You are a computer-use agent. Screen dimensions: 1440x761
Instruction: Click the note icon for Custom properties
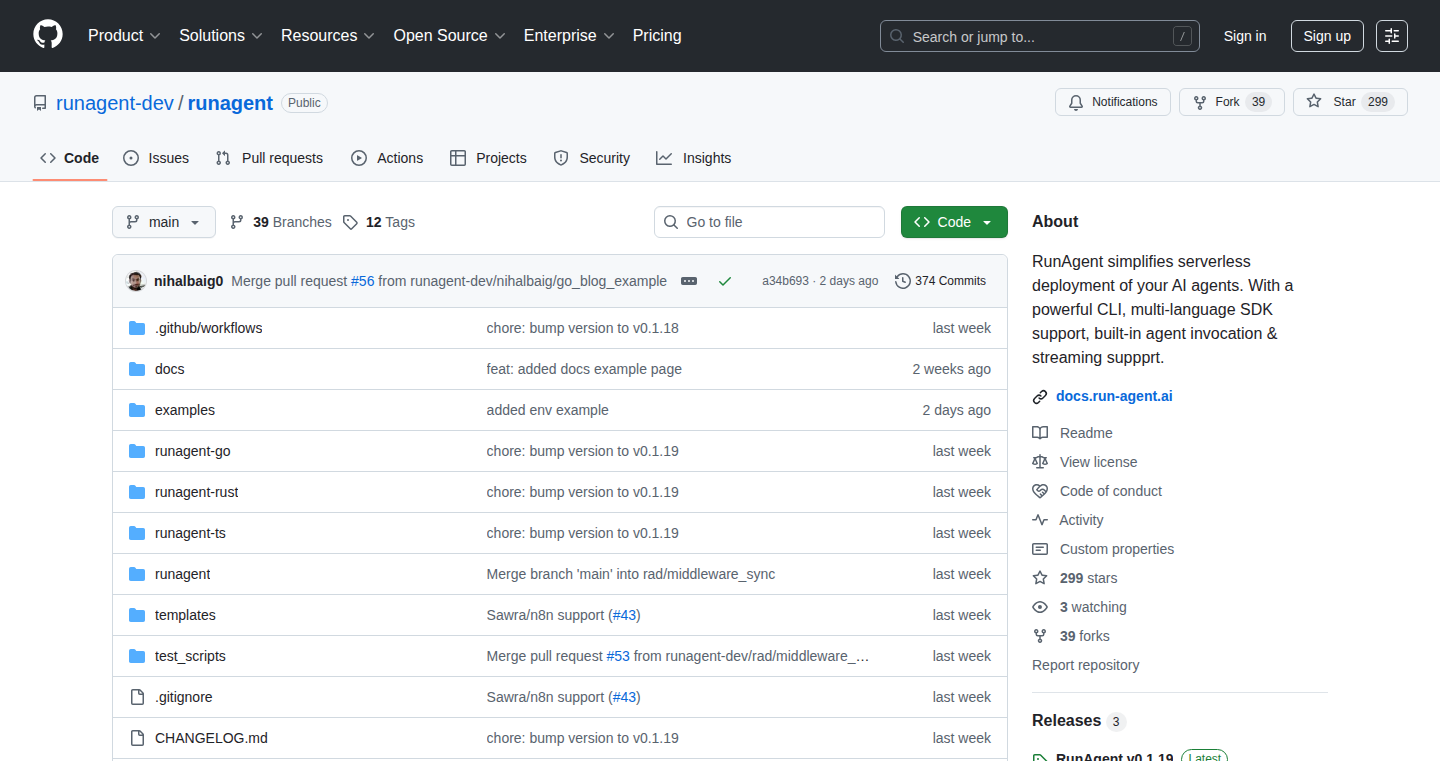click(x=1040, y=549)
